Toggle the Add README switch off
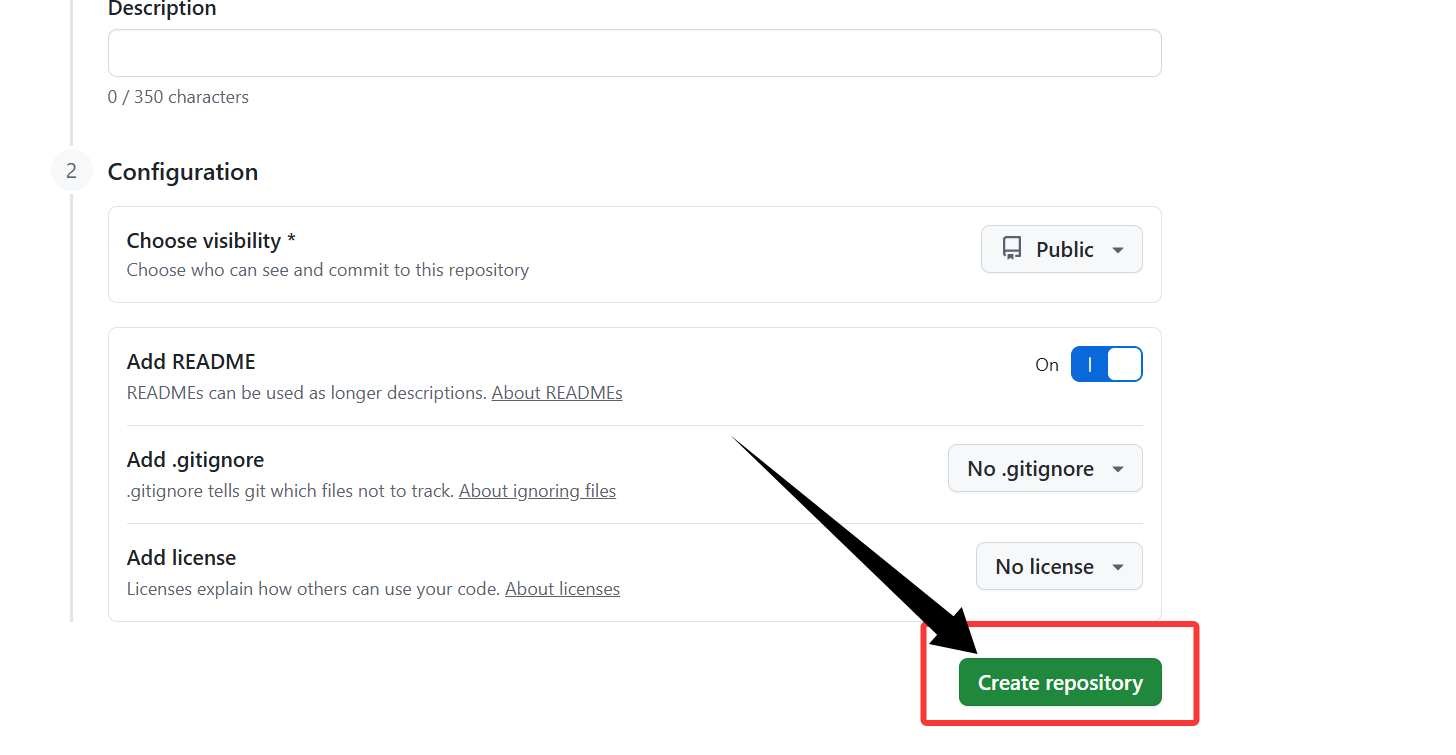 click(x=1106, y=364)
